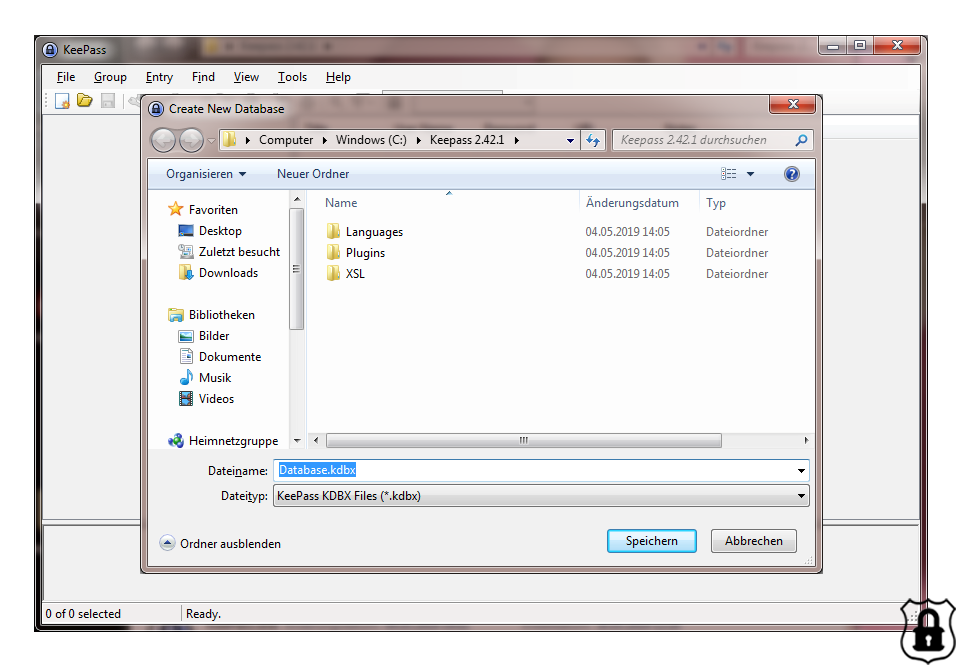Image resolution: width=962 pixels, height=672 pixels.
Task: Open the Find menu in KeePass
Action: (x=203, y=77)
